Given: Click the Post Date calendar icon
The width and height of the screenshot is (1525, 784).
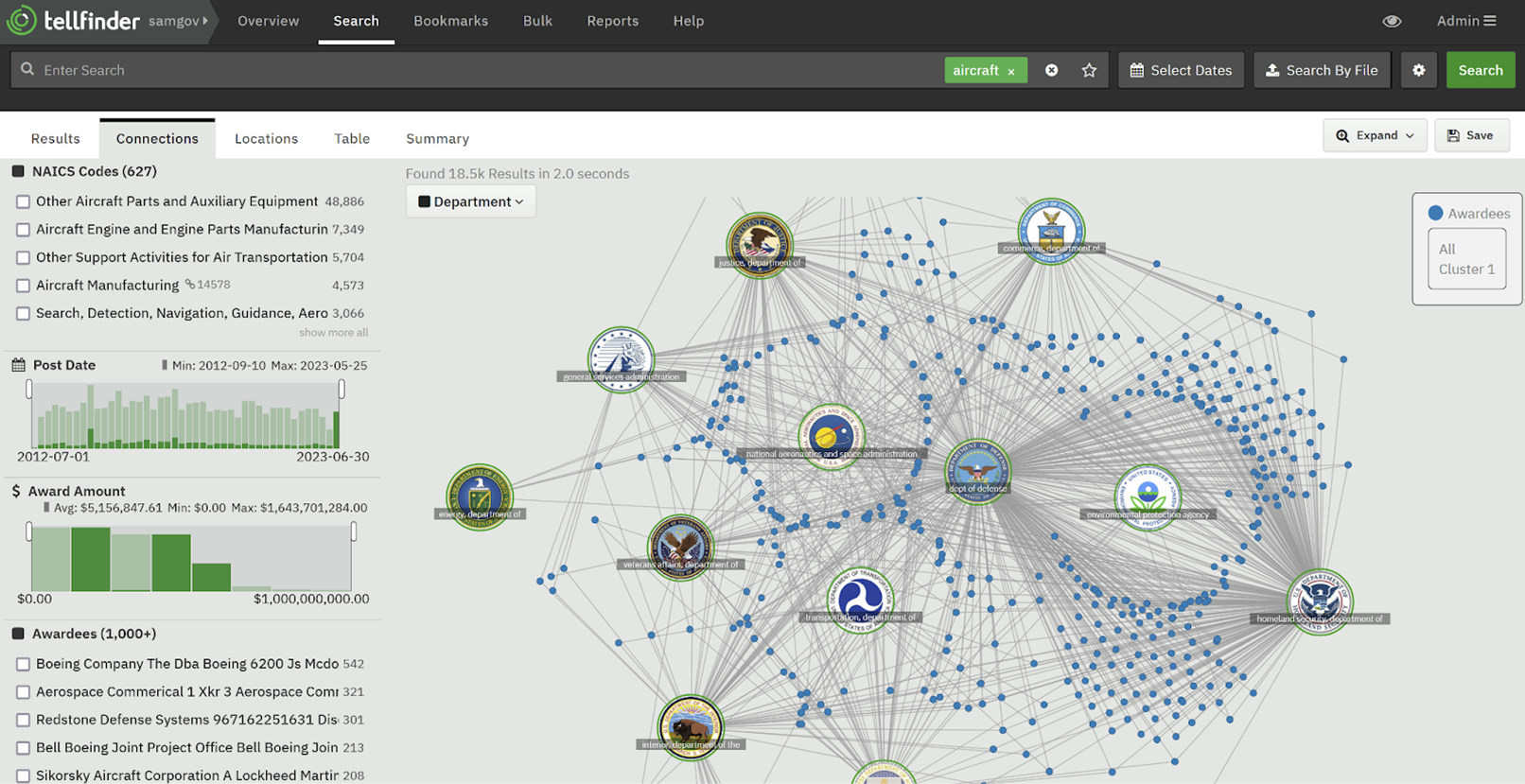Looking at the screenshot, I should click(x=18, y=365).
